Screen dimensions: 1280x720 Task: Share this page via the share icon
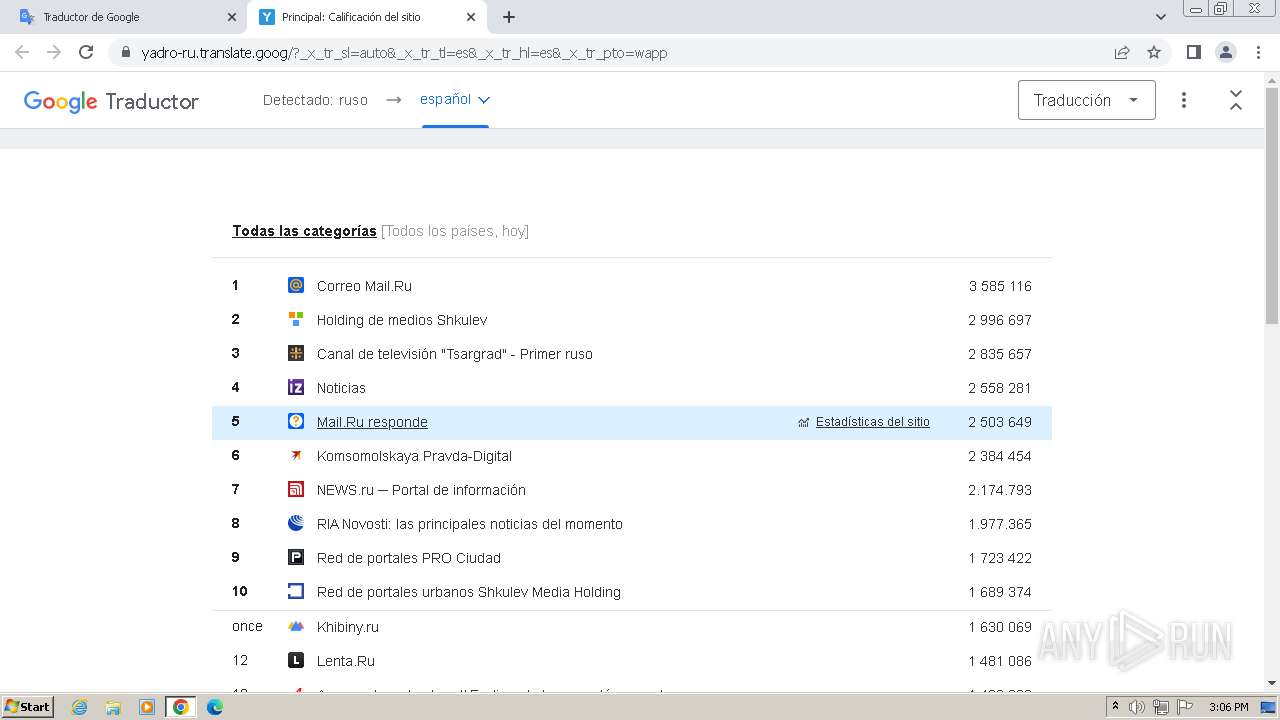[1122, 52]
